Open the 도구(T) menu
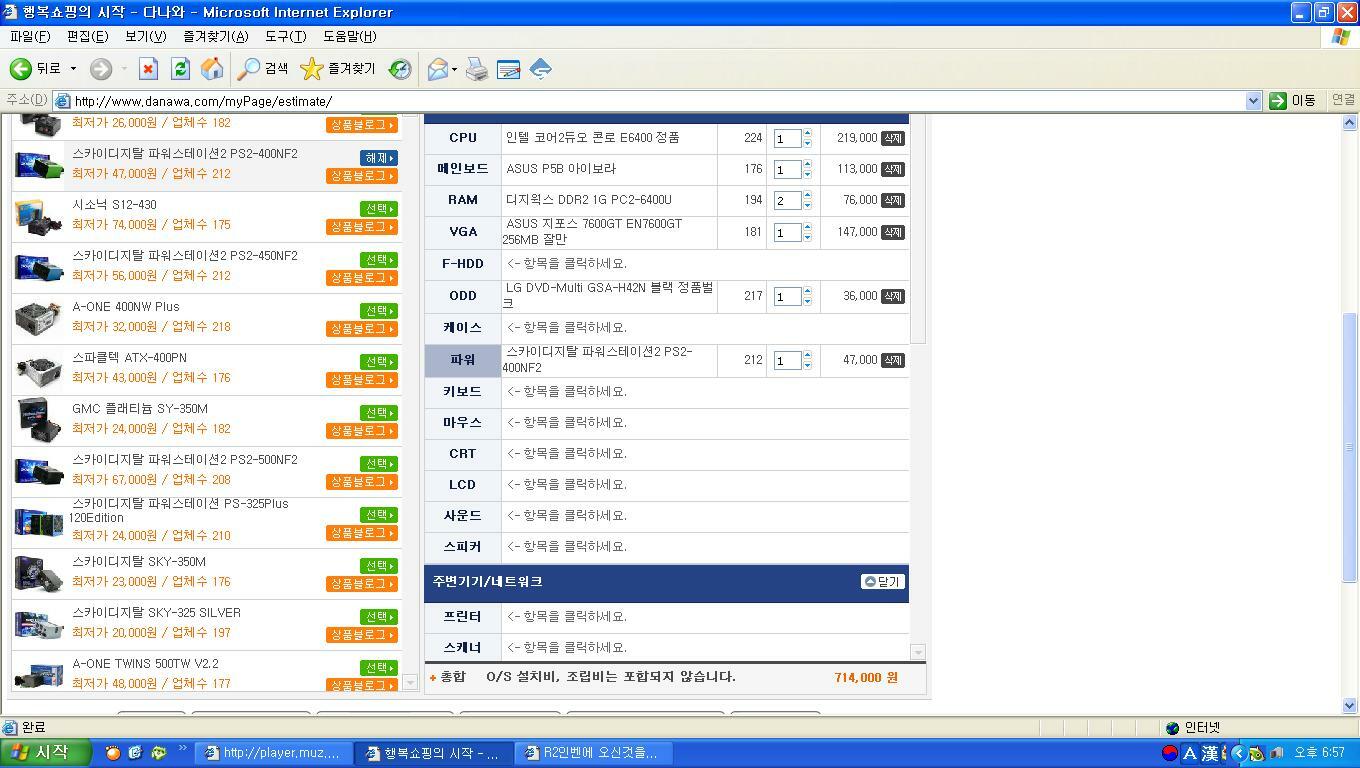Image resolution: width=1360 pixels, height=768 pixels. point(285,36)
